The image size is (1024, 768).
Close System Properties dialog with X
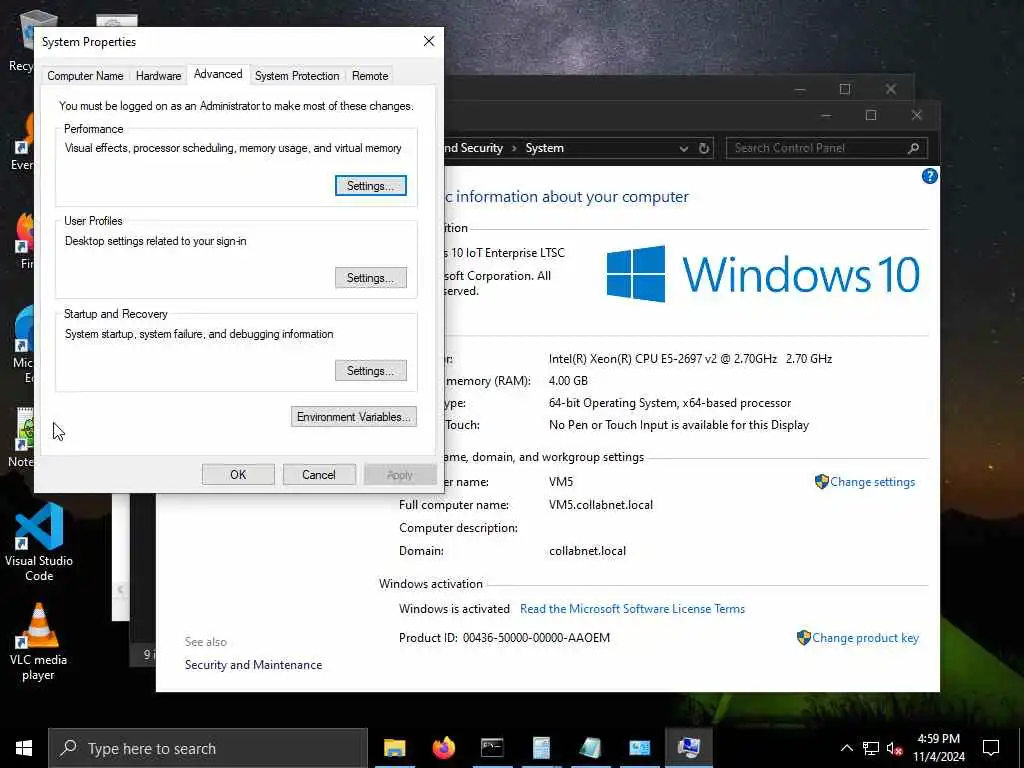pyautogui.click(x=429, y=41)
